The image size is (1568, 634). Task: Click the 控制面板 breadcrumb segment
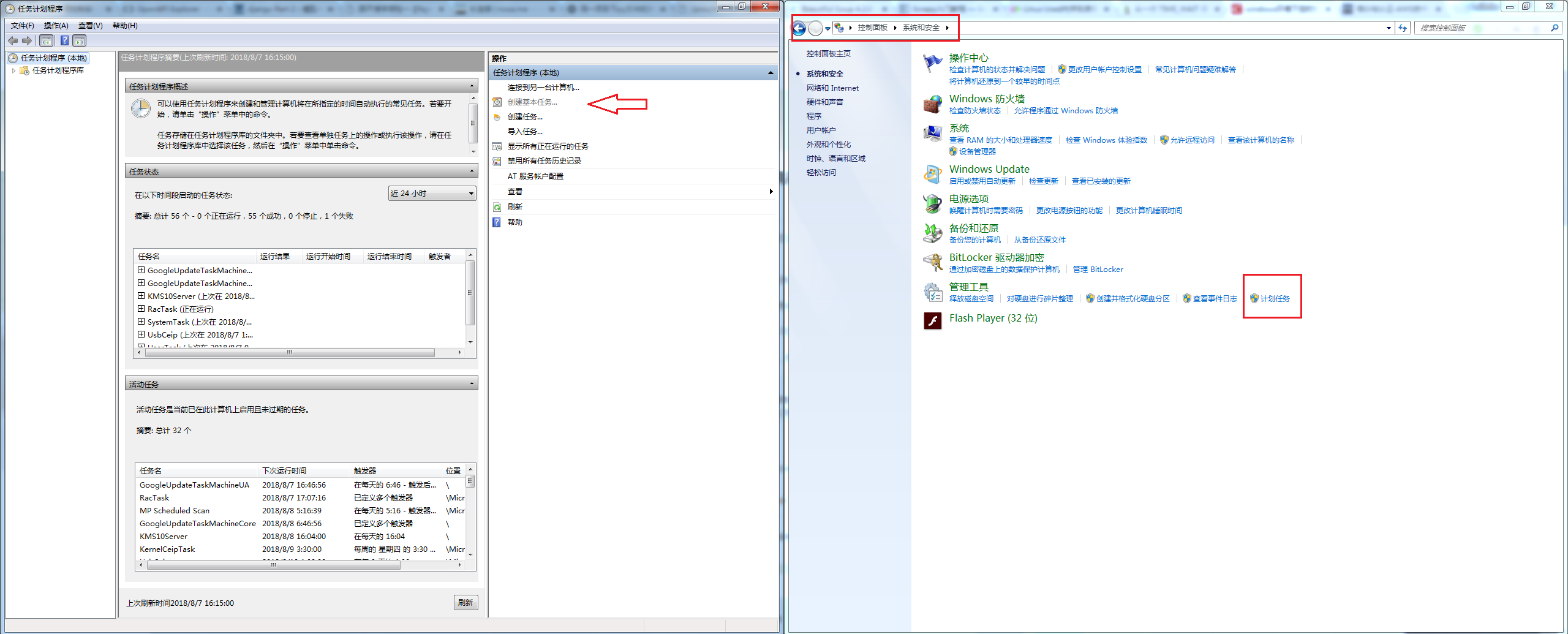tap(872, 28)
